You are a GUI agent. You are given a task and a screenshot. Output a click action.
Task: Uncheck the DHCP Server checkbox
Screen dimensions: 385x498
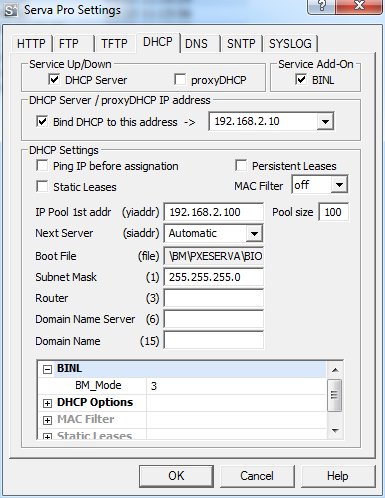coord(54,80)
